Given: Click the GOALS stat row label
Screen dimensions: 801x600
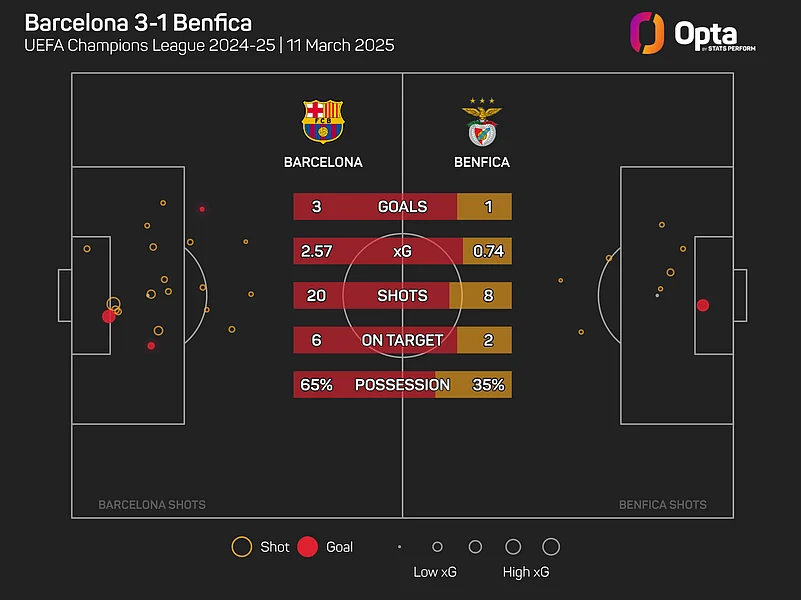Looking at the screenshot, I should click(x=402, y=207).
